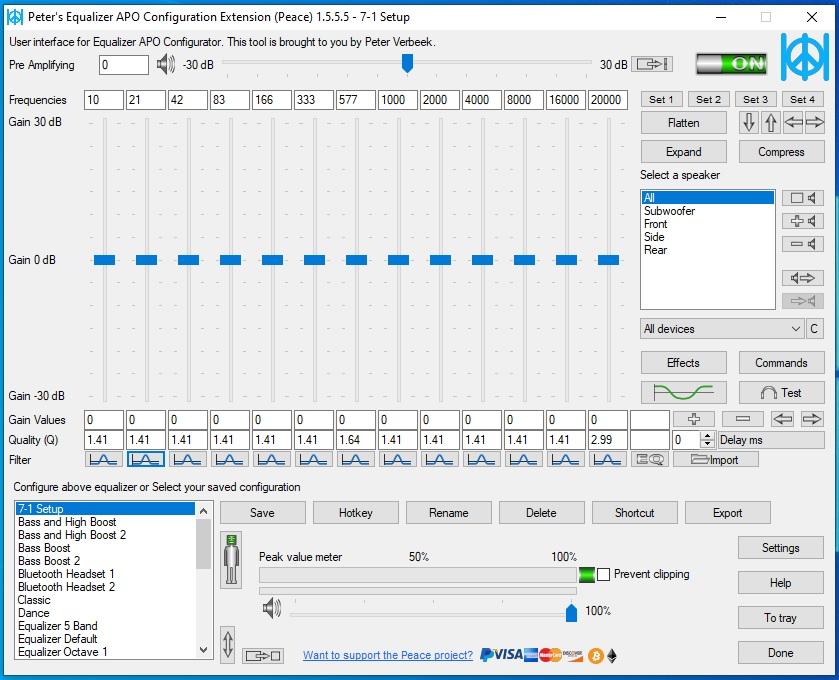Screen dimensions: 839x680
Task: Open the frequency response graph button
Action: (683, 393)
